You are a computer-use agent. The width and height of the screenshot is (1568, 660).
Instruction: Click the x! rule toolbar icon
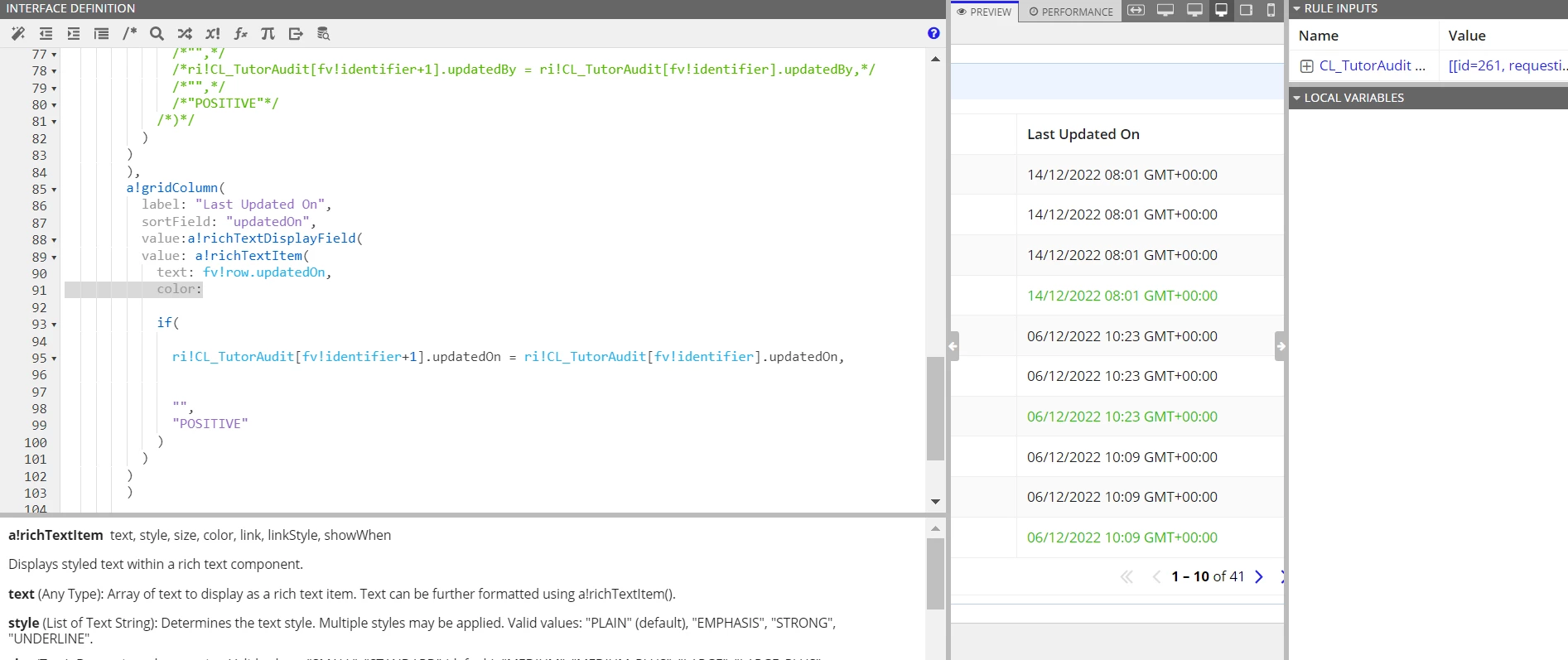(x=213, y=34)
